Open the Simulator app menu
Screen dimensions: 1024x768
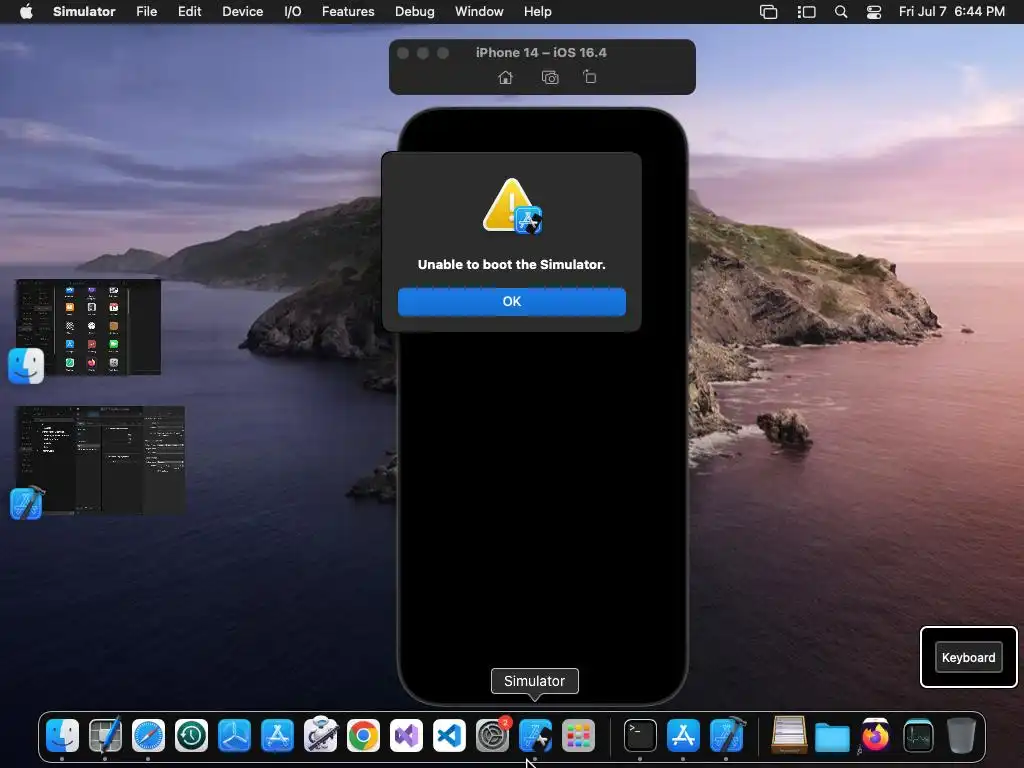pos(84,12)
